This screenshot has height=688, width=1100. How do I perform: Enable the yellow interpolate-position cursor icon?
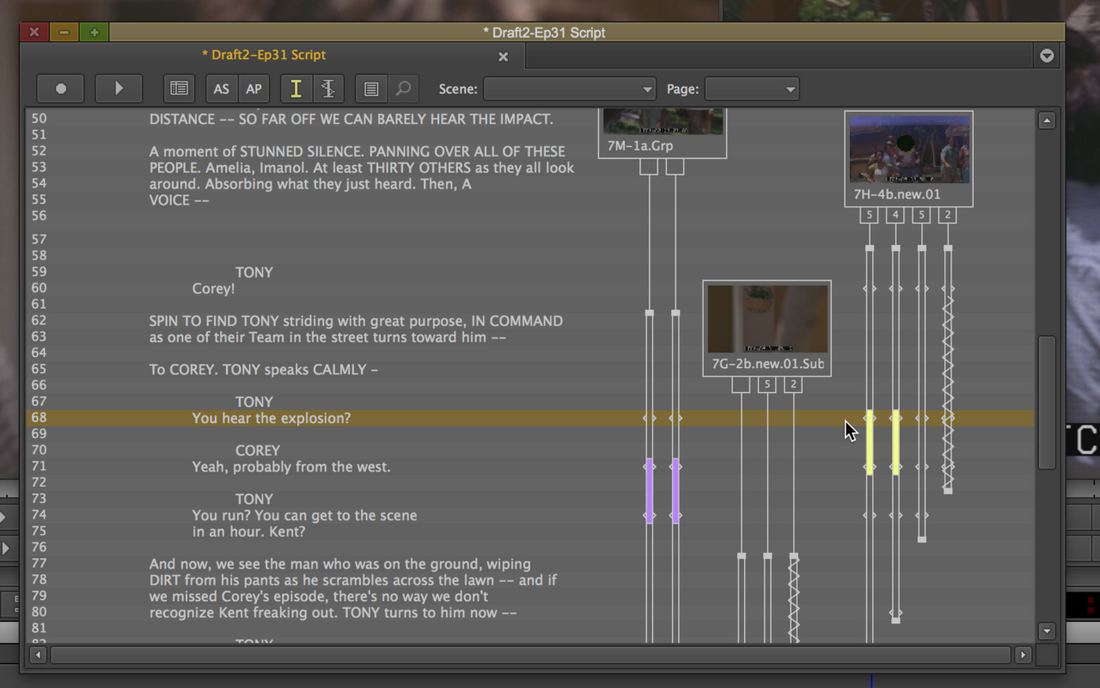pyautogui.click(x=296, y=88)
